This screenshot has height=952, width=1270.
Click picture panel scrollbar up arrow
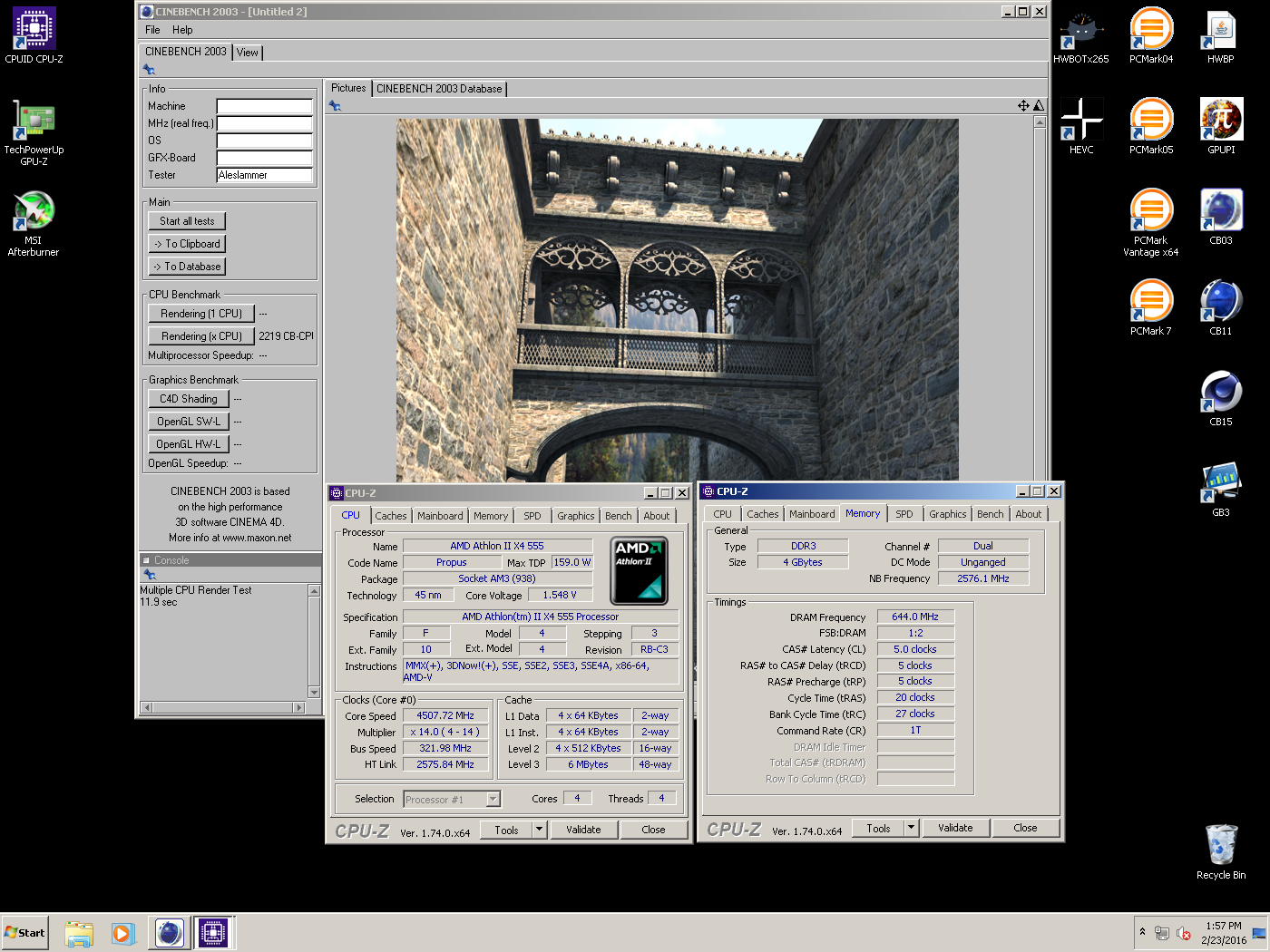pyautogui.click(x=1040, y=122)
